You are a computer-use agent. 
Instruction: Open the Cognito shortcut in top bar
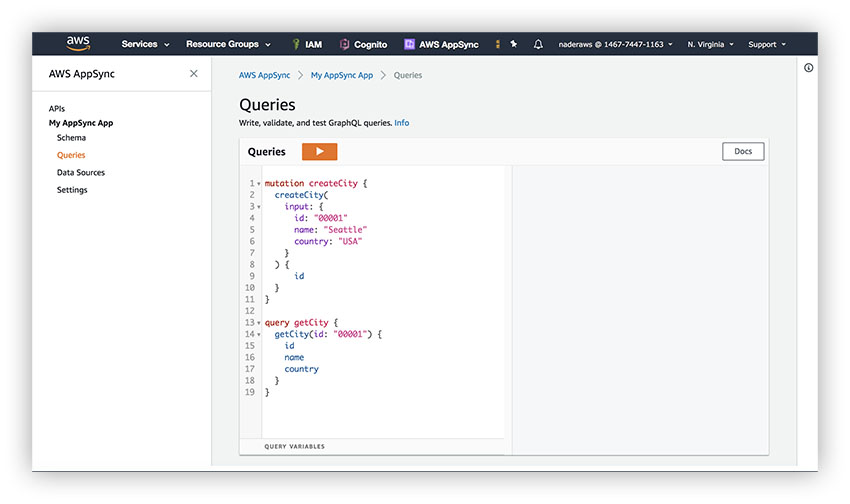tap(363, 44)
